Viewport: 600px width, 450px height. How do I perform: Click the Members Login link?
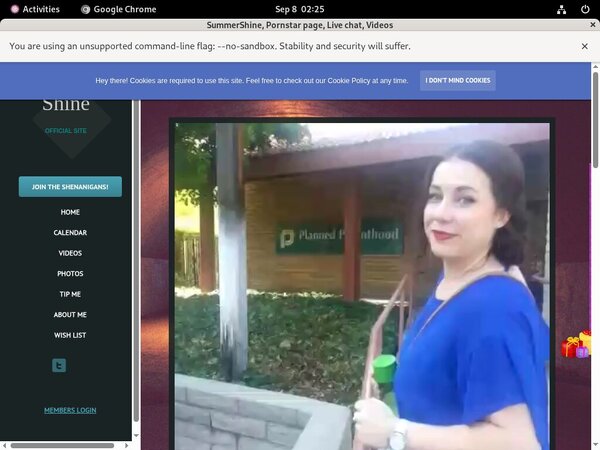coord(70,410)
